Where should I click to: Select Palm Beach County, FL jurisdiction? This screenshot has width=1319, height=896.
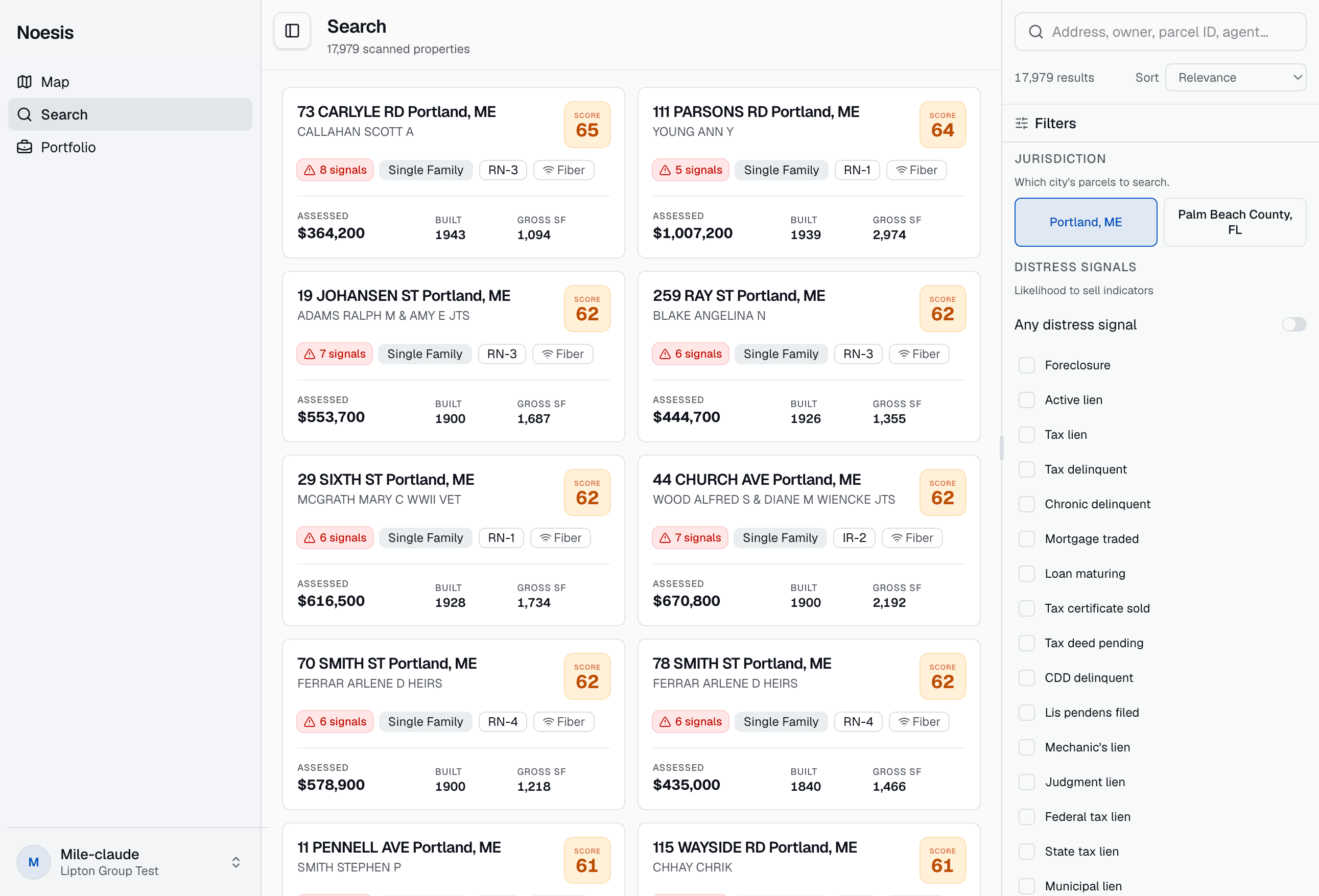click(1234, 222)
